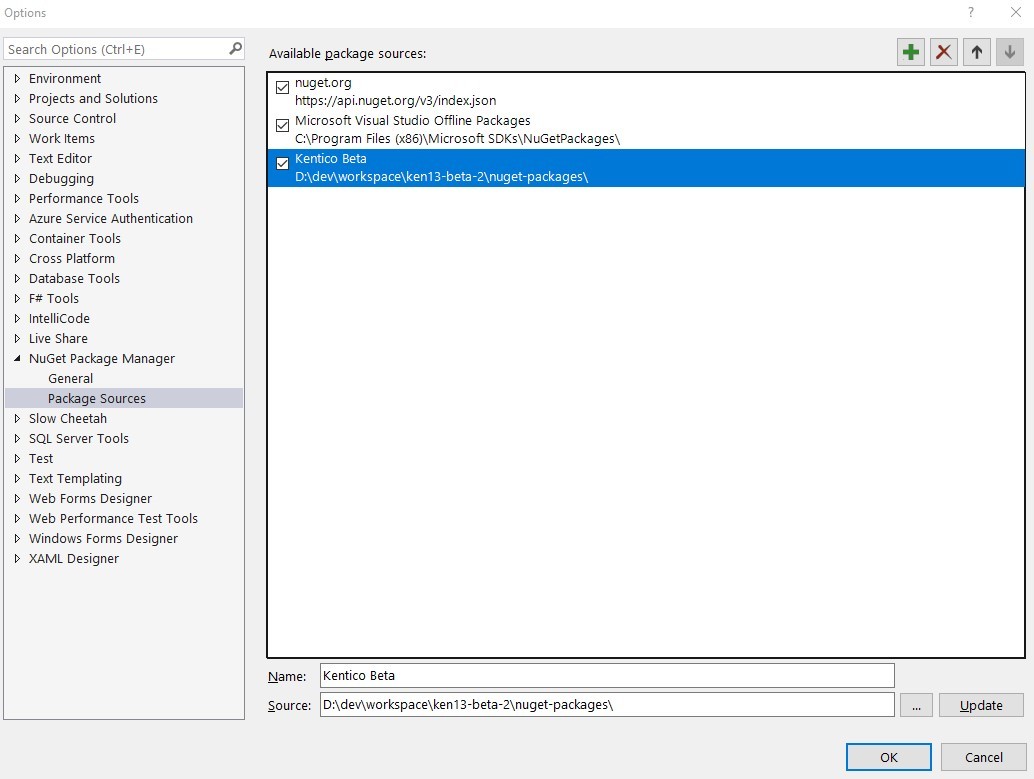This screenshot has height=779, width=1034.
Task: Expand the Environment node
Action: pyautogui.click(x=17, y=78)
